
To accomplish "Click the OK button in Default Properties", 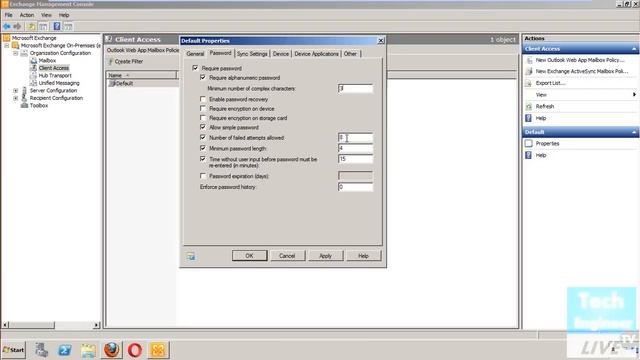I will pyautogui.click(x=249, y=256).
